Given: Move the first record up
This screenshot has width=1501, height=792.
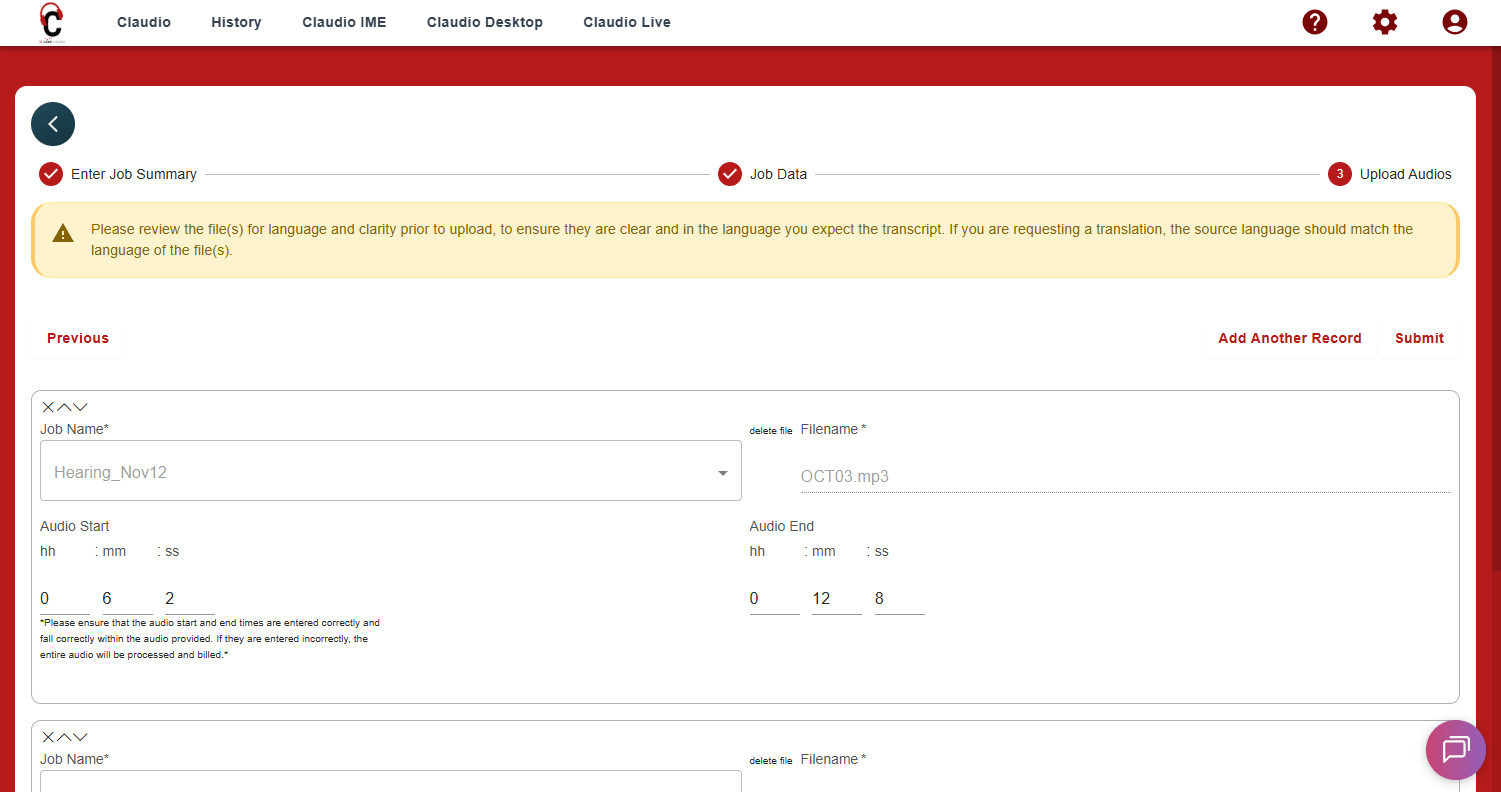Looking at the screenshot, I should [x=64, y=407].
